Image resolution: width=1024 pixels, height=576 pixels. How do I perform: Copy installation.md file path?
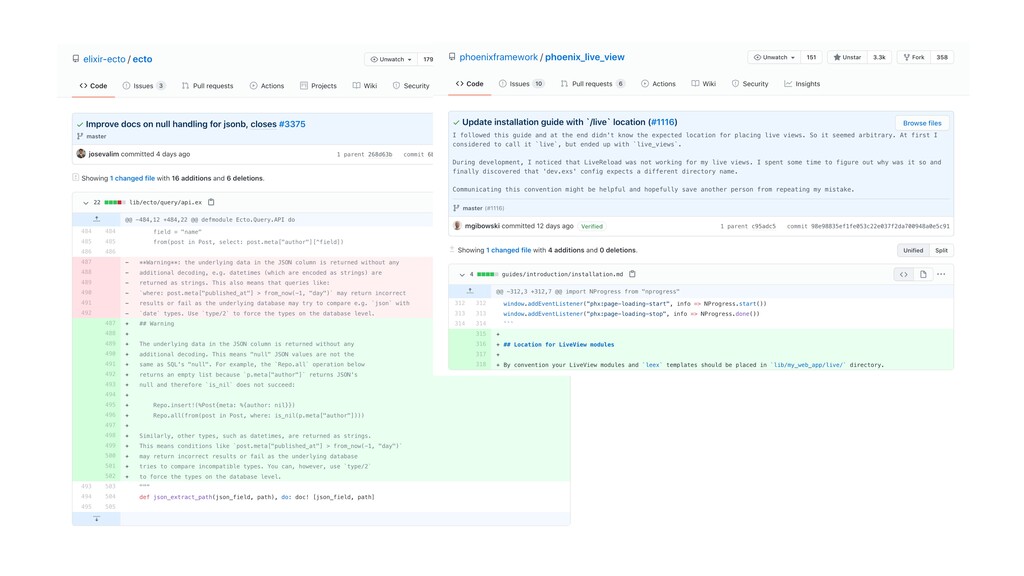coord(632,274)
